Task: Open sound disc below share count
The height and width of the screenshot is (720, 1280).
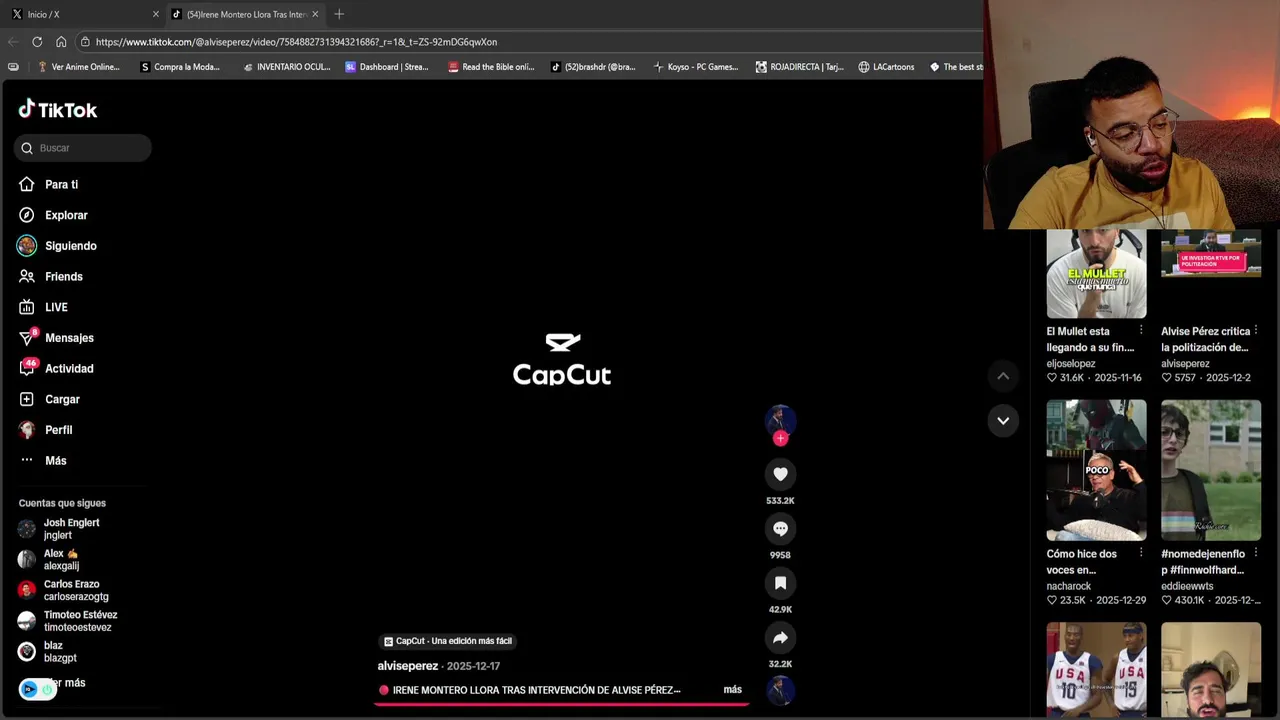Action: (x=780, y=690)
